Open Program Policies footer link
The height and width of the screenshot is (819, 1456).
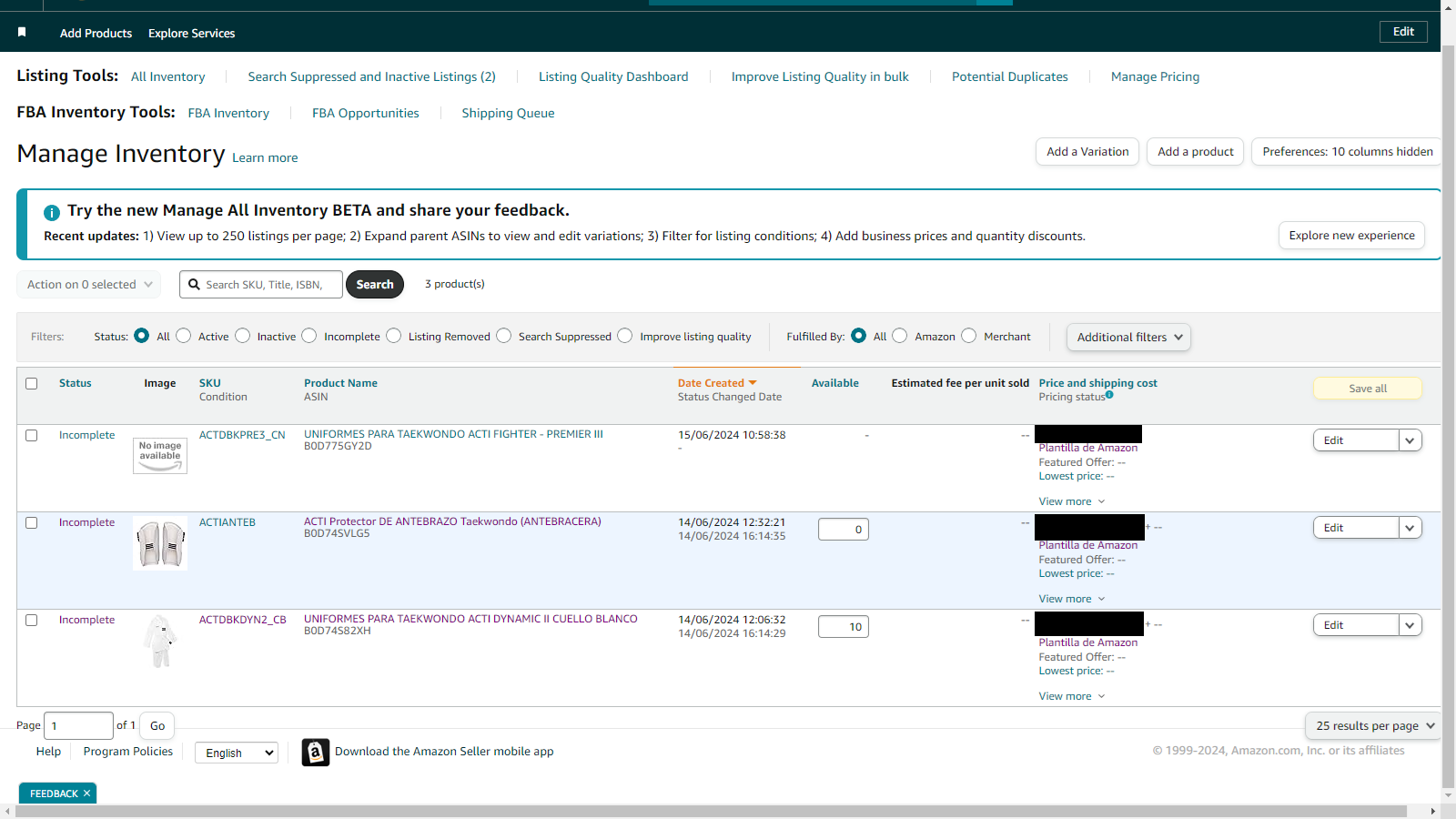tap(128, 752)
